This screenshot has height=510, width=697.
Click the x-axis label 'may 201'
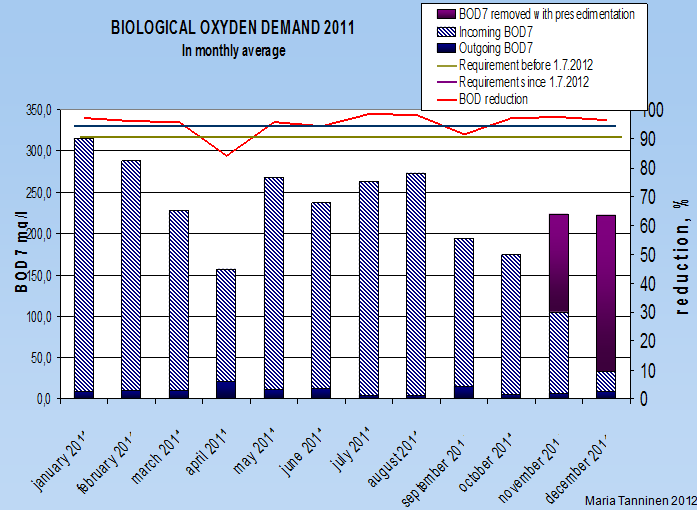point(255,451)
